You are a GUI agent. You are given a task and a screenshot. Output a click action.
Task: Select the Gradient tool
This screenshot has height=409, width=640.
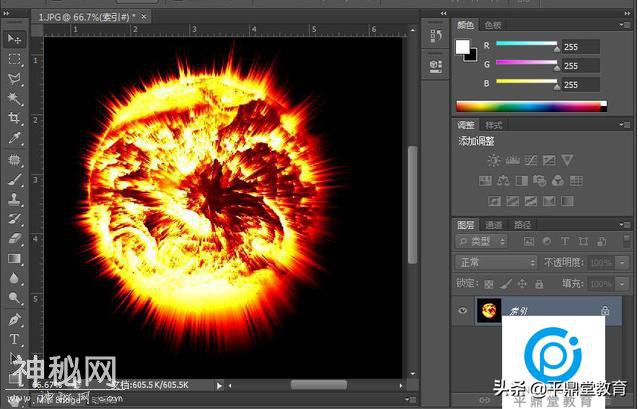pyautogui.click(x=14, y=259)
